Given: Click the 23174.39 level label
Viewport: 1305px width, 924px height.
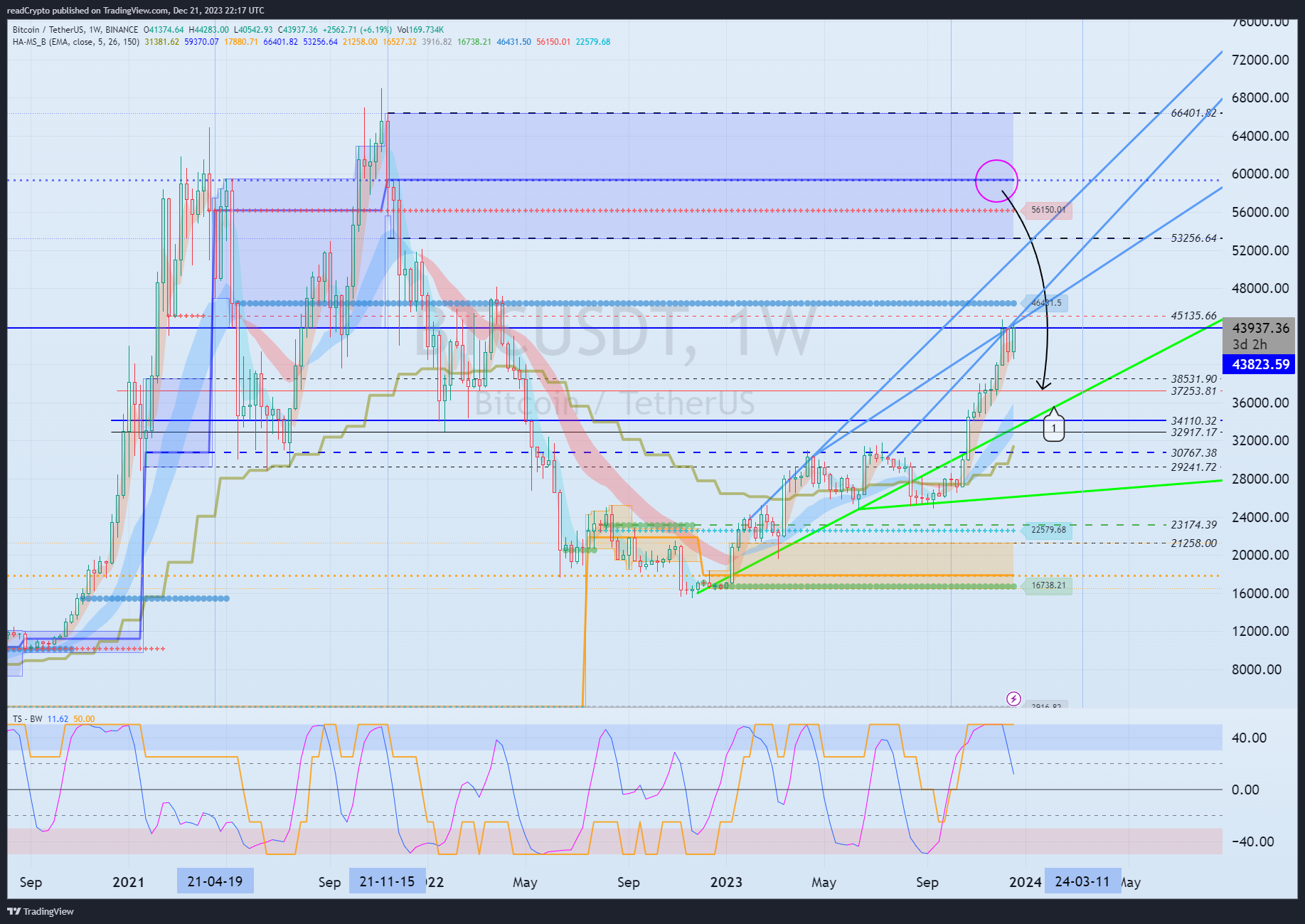Looking at the screenshot, I should point(1193,525).
